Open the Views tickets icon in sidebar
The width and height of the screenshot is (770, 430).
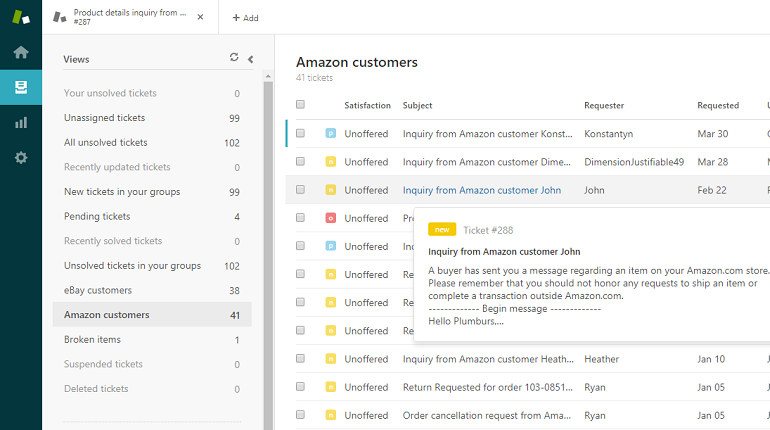[x=20, y=87]
